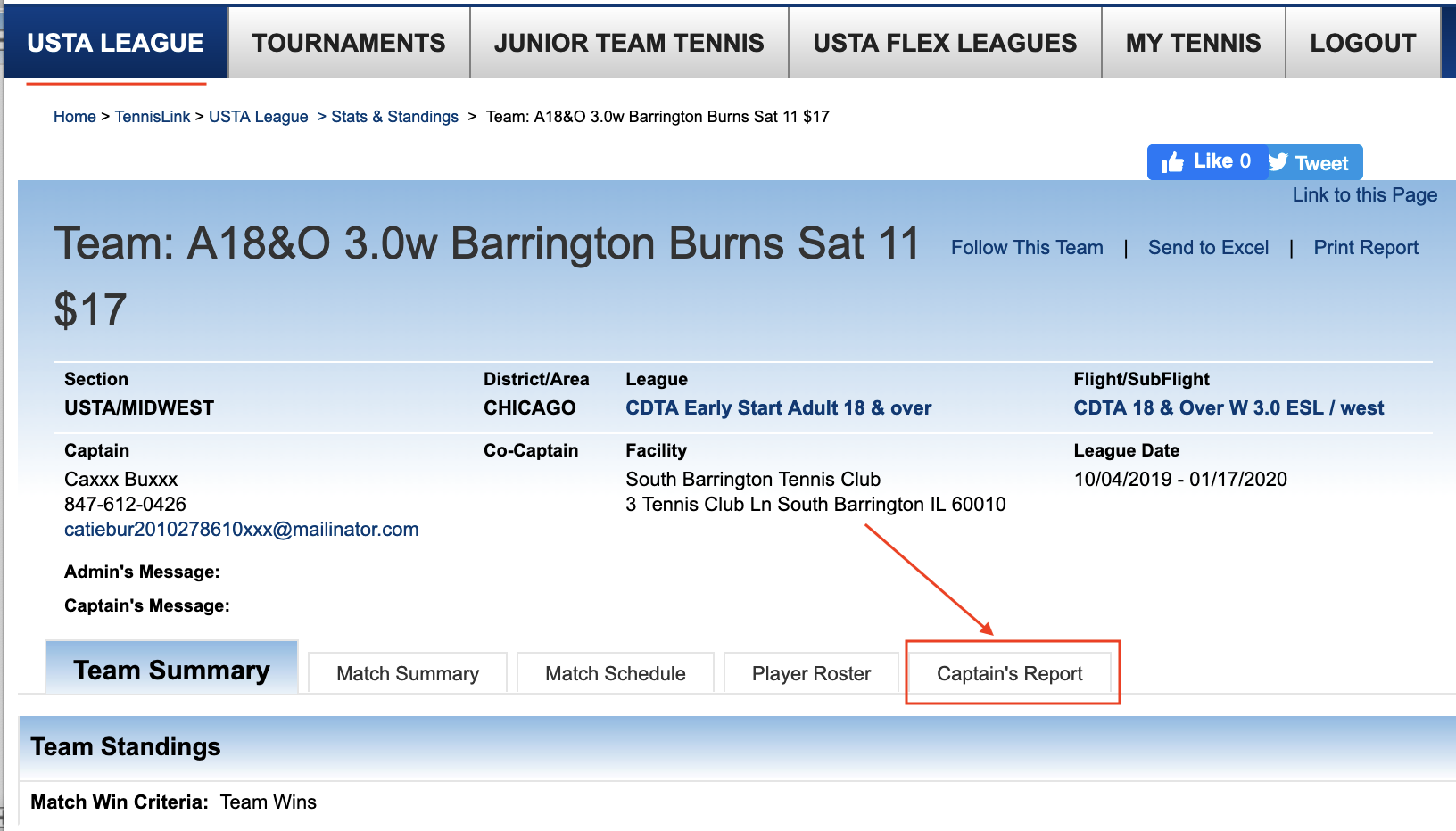The image size is (1456, 831).
Task: Click Logout in the top navigation
Action: point(1362,43)
